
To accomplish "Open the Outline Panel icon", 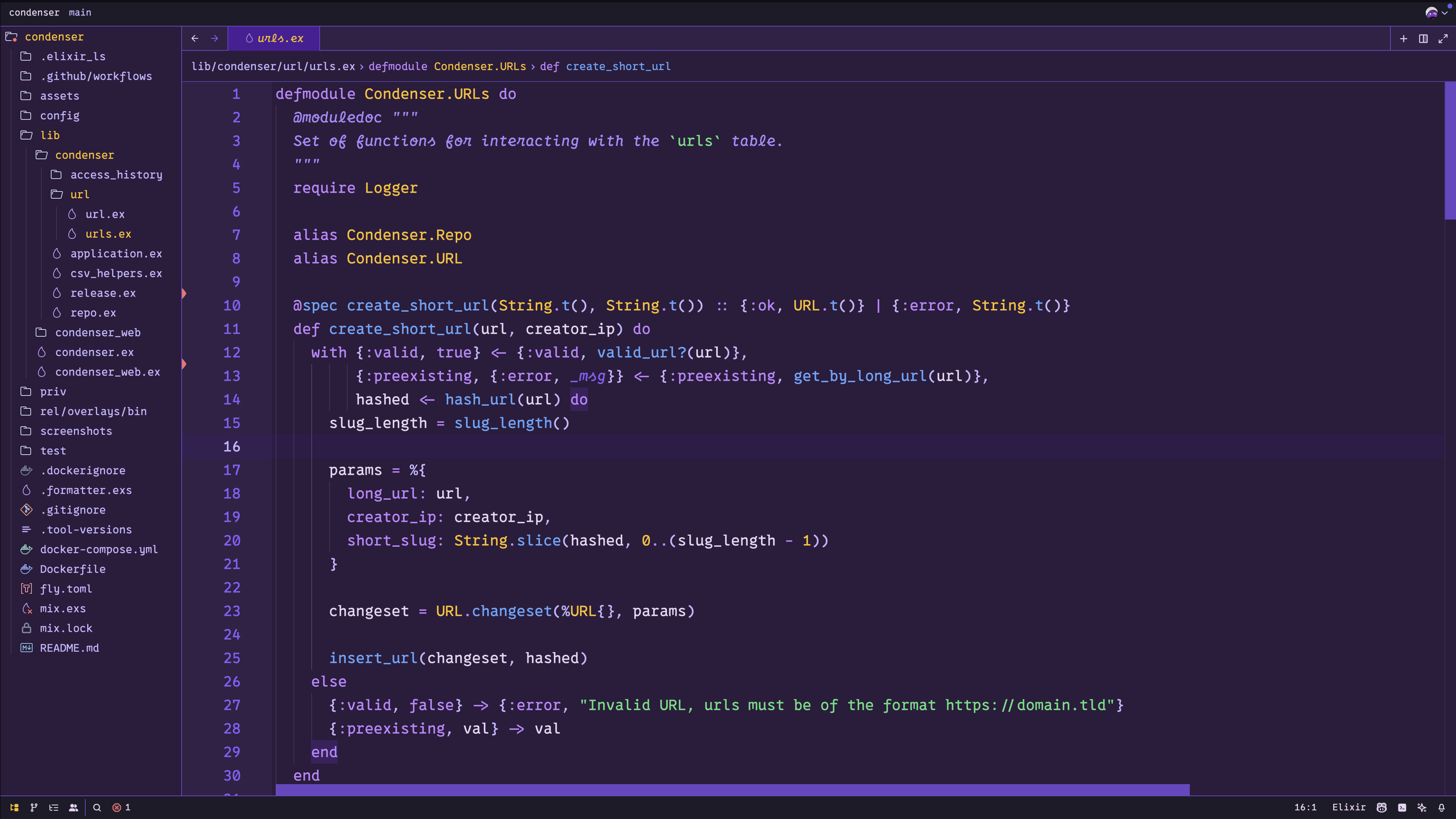I will click(x=54, y=808).
